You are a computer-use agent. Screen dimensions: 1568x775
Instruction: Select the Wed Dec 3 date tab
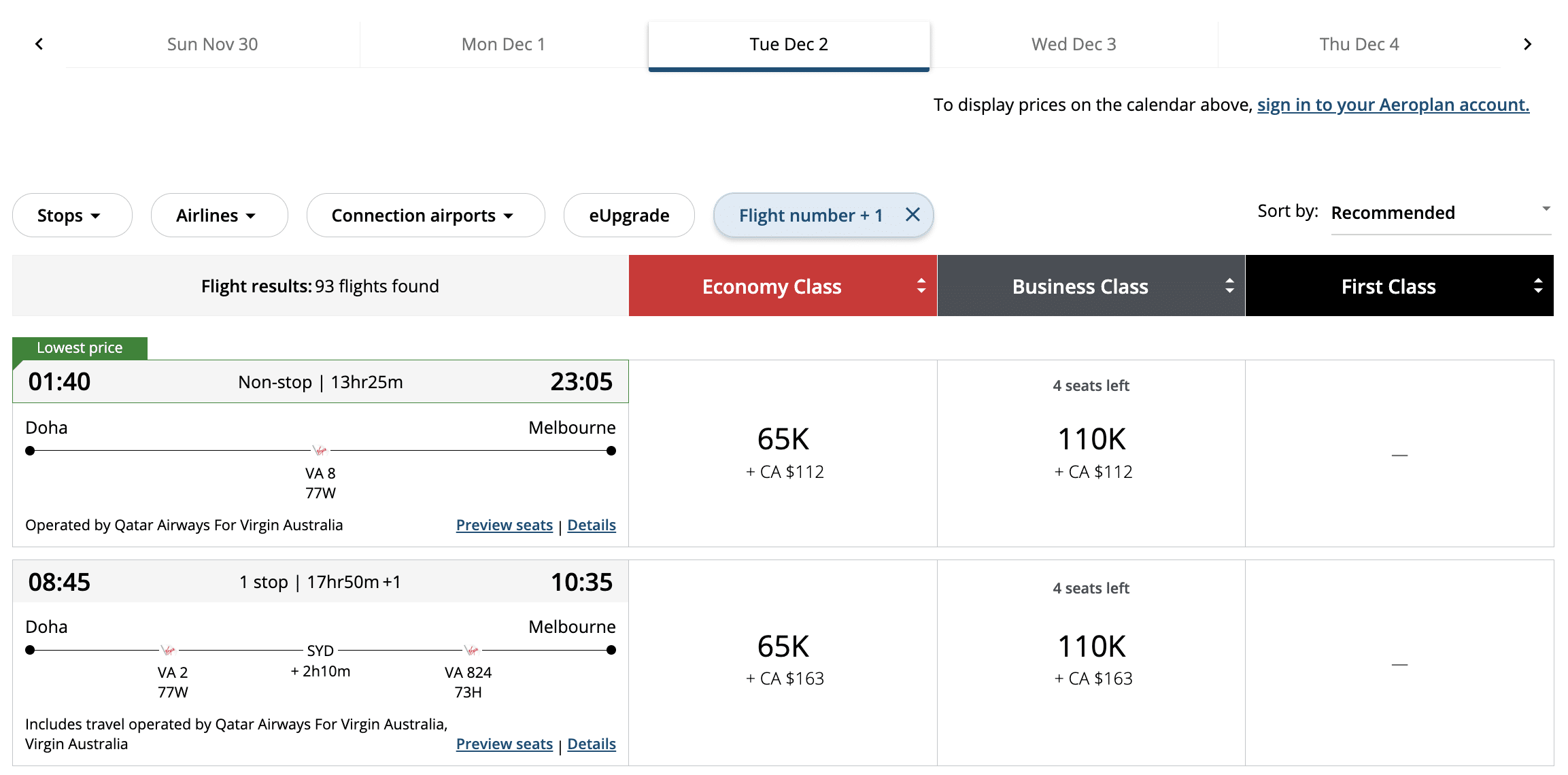(1074, 44)
